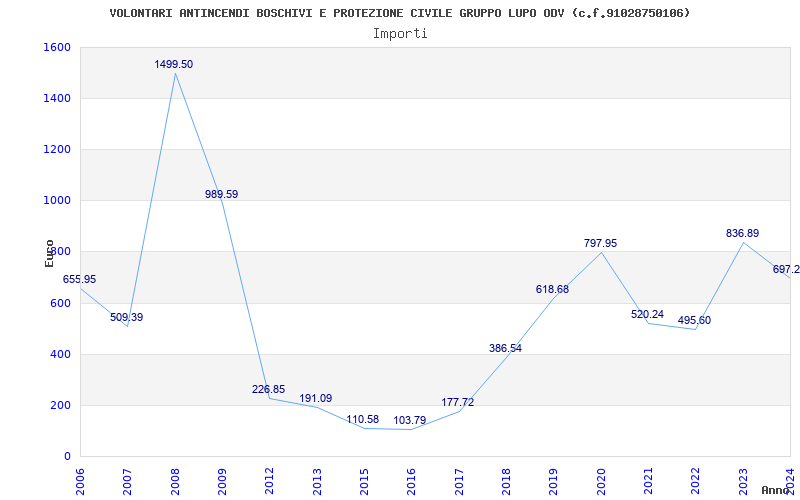Image resolution: width=800 pixels, height=500 pixels.
Task: Click the Importi chart subtitle
Action: pyautogui.click(x=400, y=34)
